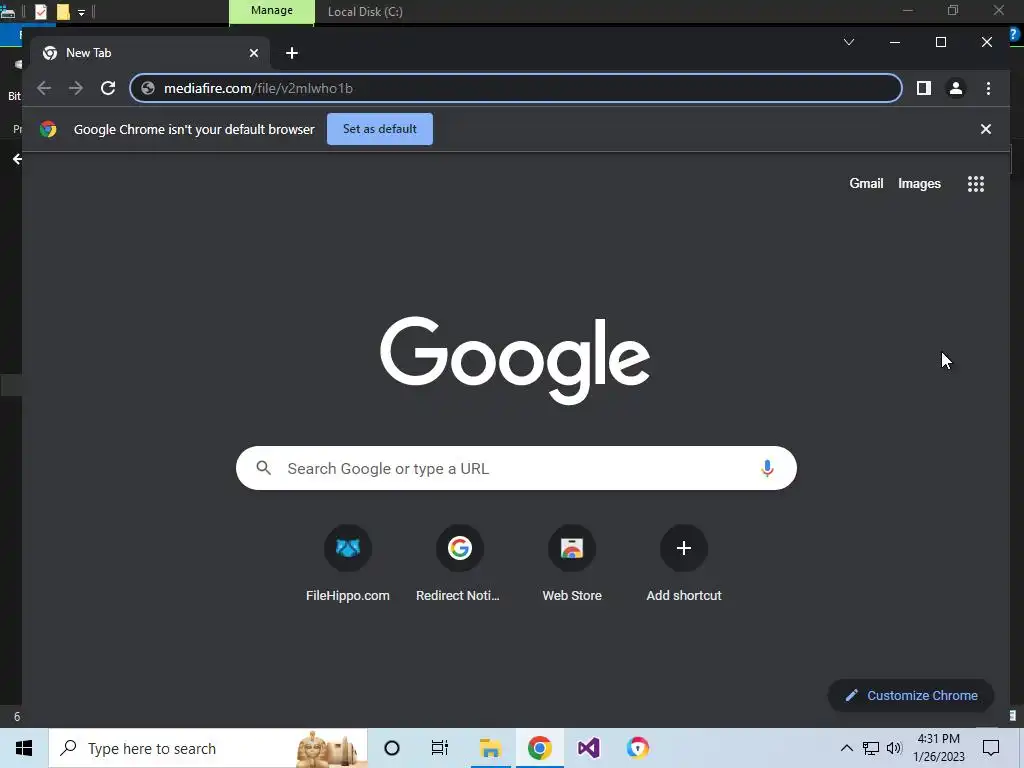Click File Explorer help question icon
Viewport: 1024px width, 768px height.
pyautogui.click(x=1014, y=35)
